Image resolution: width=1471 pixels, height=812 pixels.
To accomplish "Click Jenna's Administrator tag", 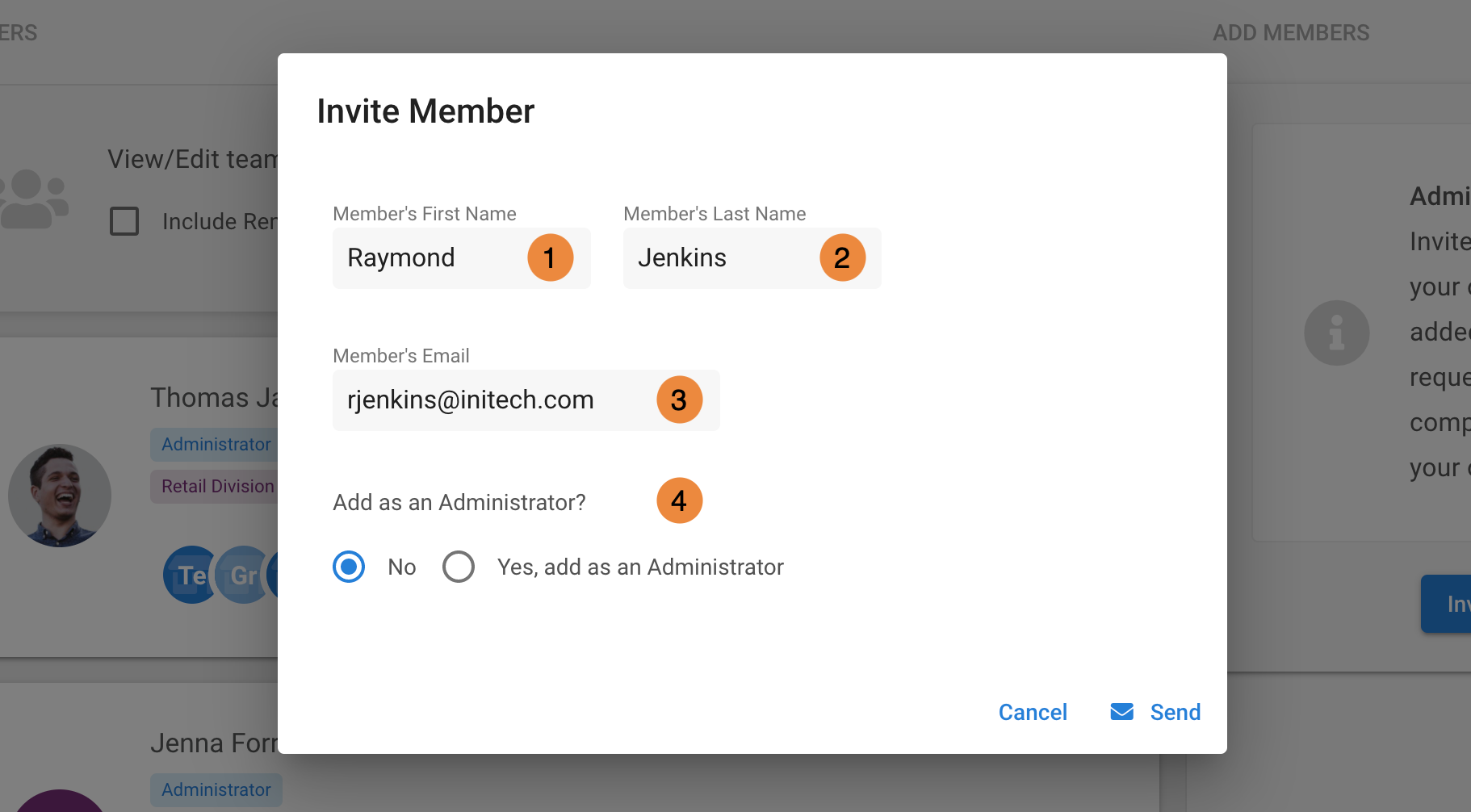I will click(216, 790).
